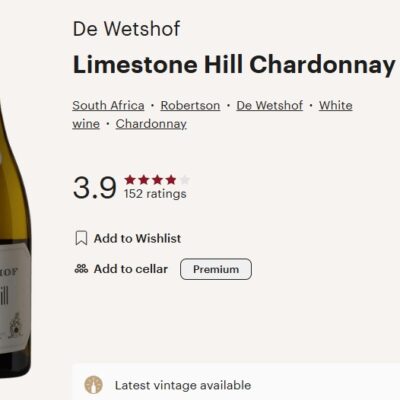Click the fifth grey rating star
The height and width of the screenshot is (400, 400).
click(185, 180)
